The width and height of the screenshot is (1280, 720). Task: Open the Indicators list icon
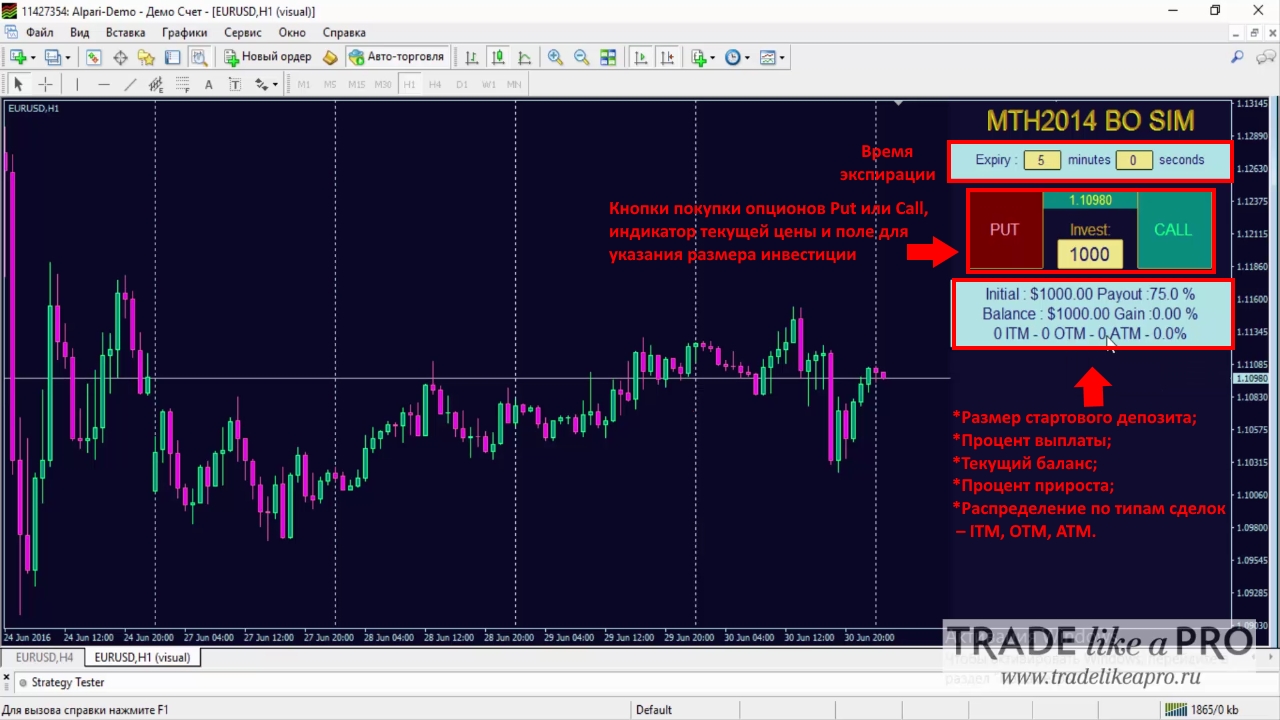698,58
